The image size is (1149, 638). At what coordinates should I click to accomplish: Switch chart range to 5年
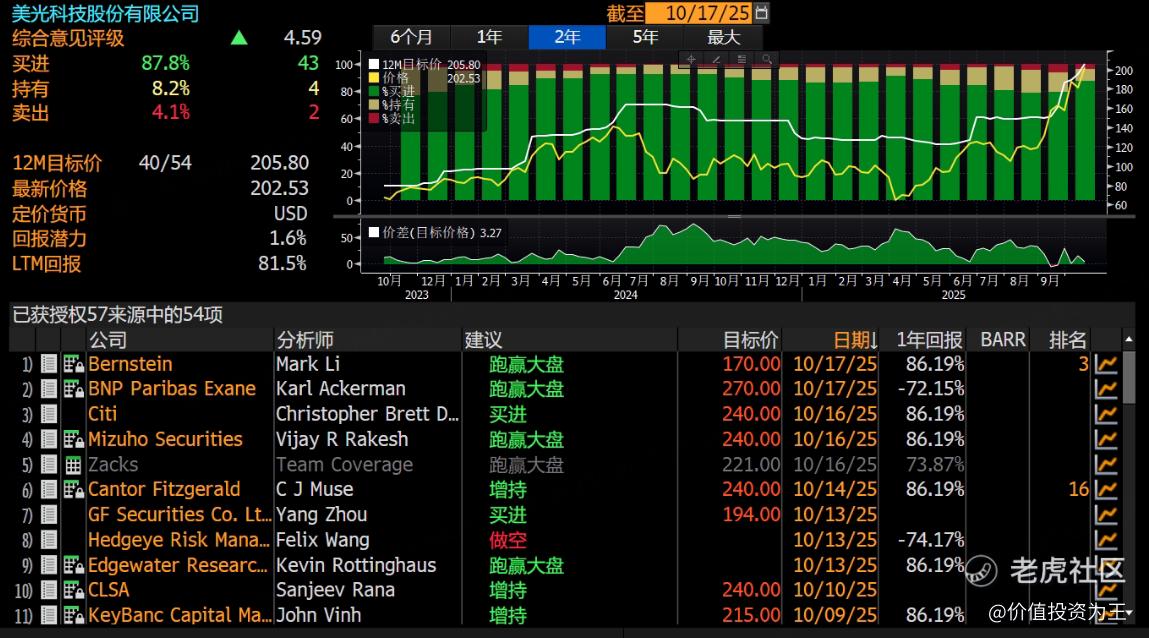[x=646, y=37]
